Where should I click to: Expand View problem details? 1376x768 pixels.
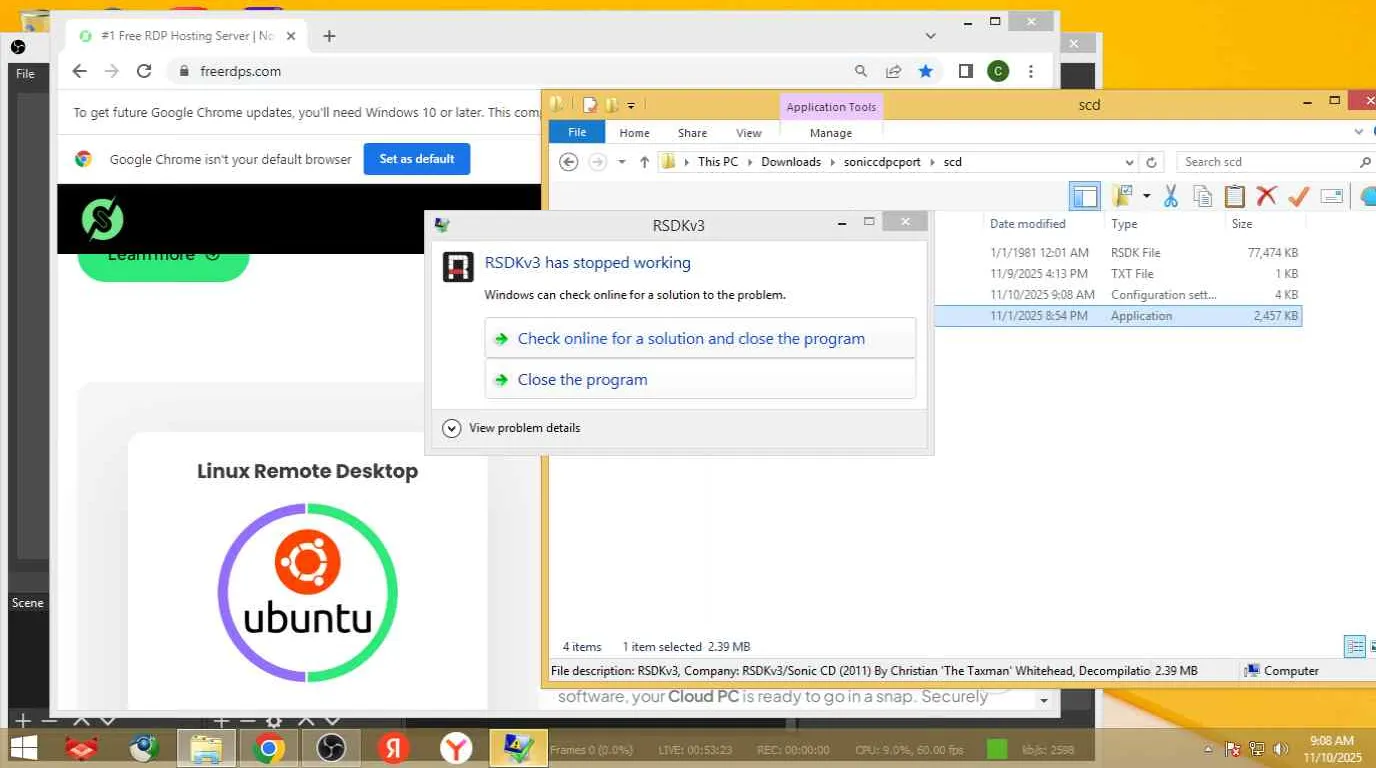(511, 428)
